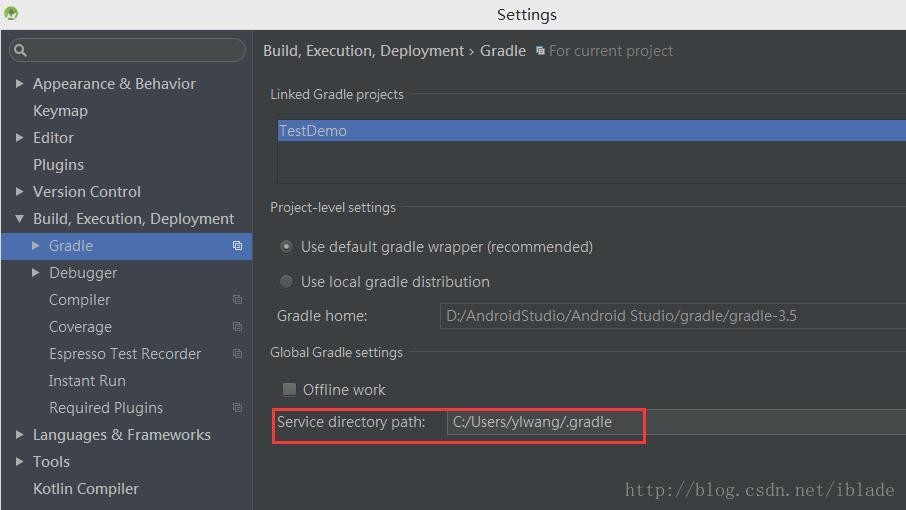906x510 pixels.
Task: Enable the Offline work checkbox
Action: tap(289, 390)
